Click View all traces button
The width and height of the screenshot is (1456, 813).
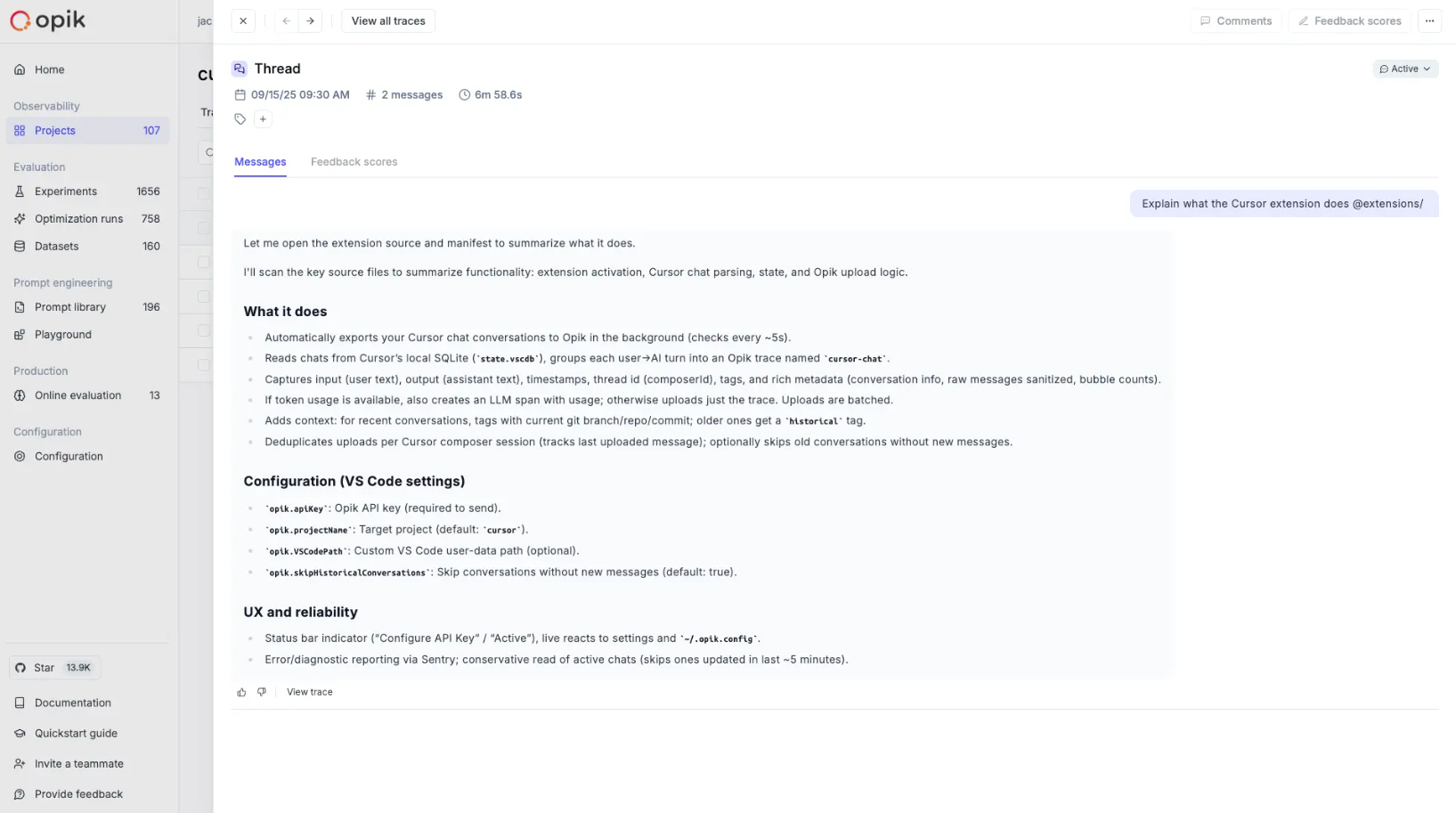(x=388, y=21)
